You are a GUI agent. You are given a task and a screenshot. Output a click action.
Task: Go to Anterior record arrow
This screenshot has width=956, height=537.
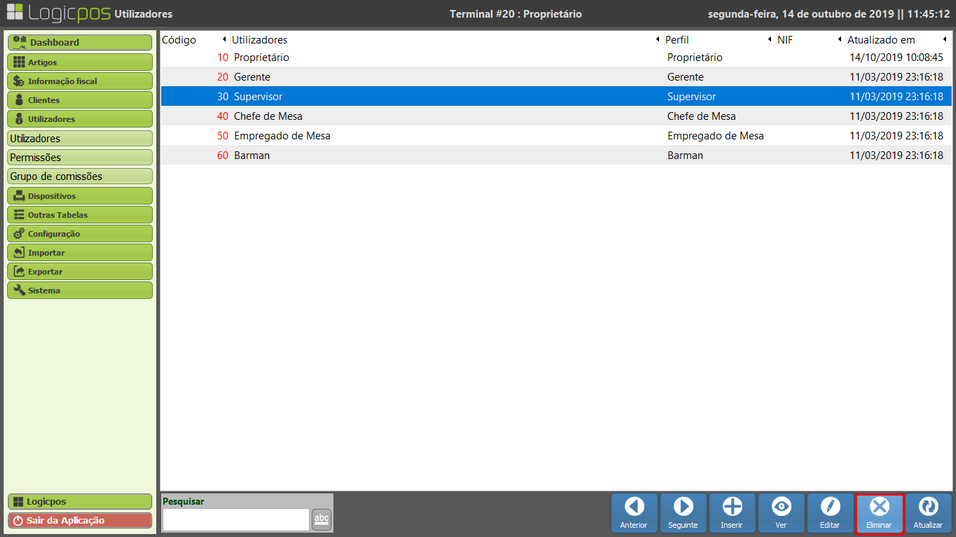coord(634,513)
